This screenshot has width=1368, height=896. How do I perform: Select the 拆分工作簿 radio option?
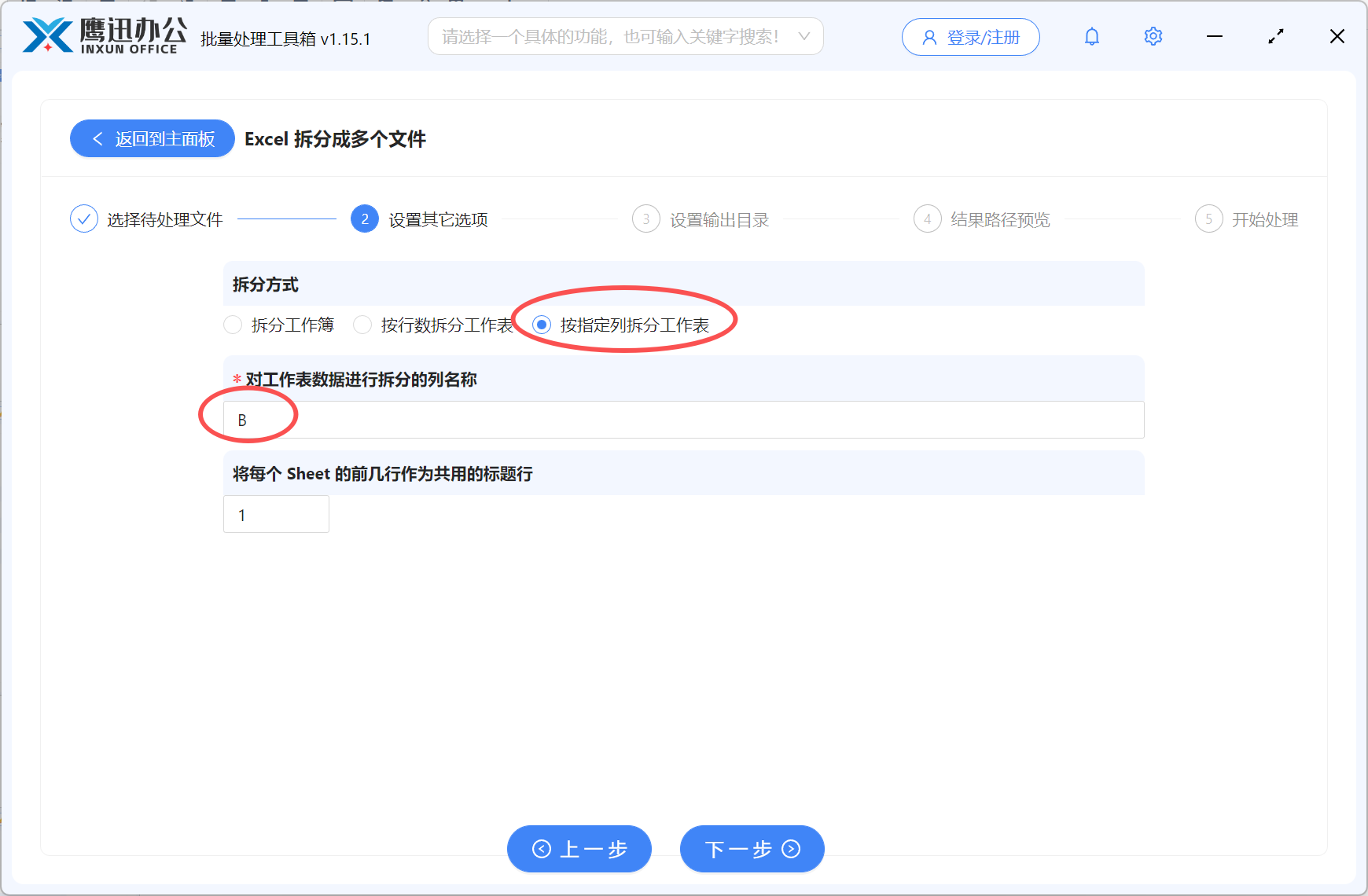[233, 325]
